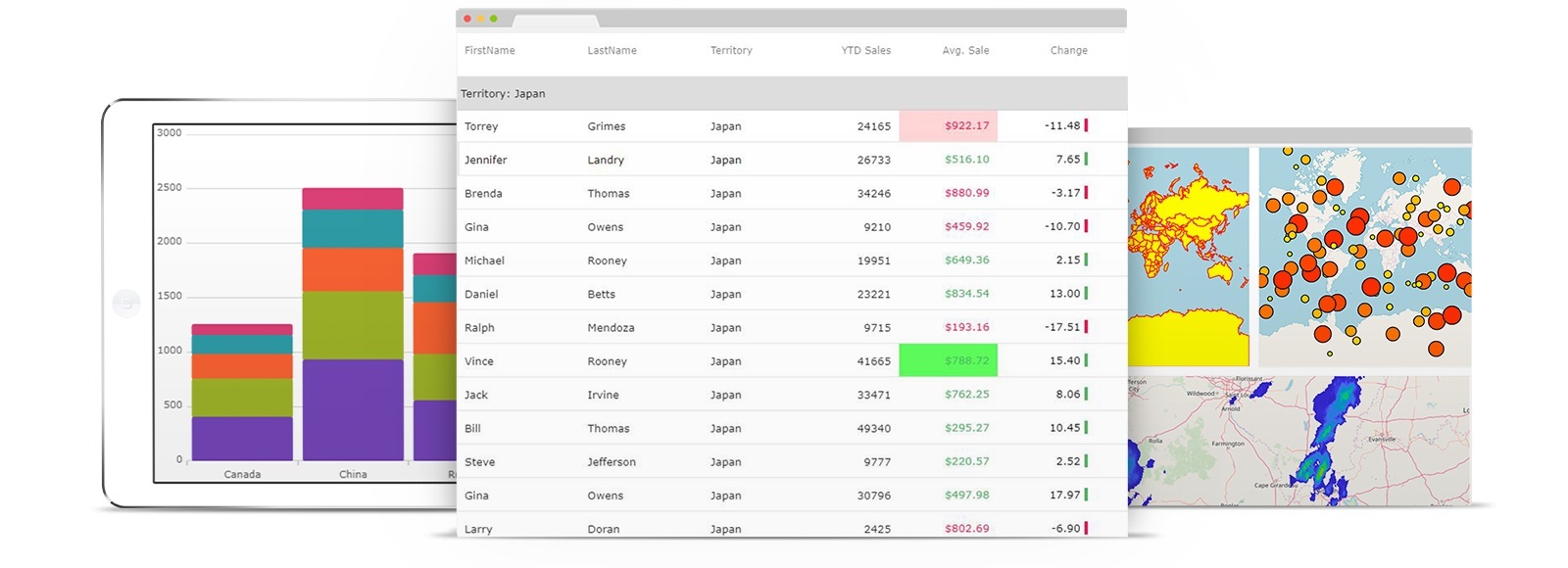1568x568 pixels.
Task: Click the yellow window minimize dot
Action: tap(480, 19)
